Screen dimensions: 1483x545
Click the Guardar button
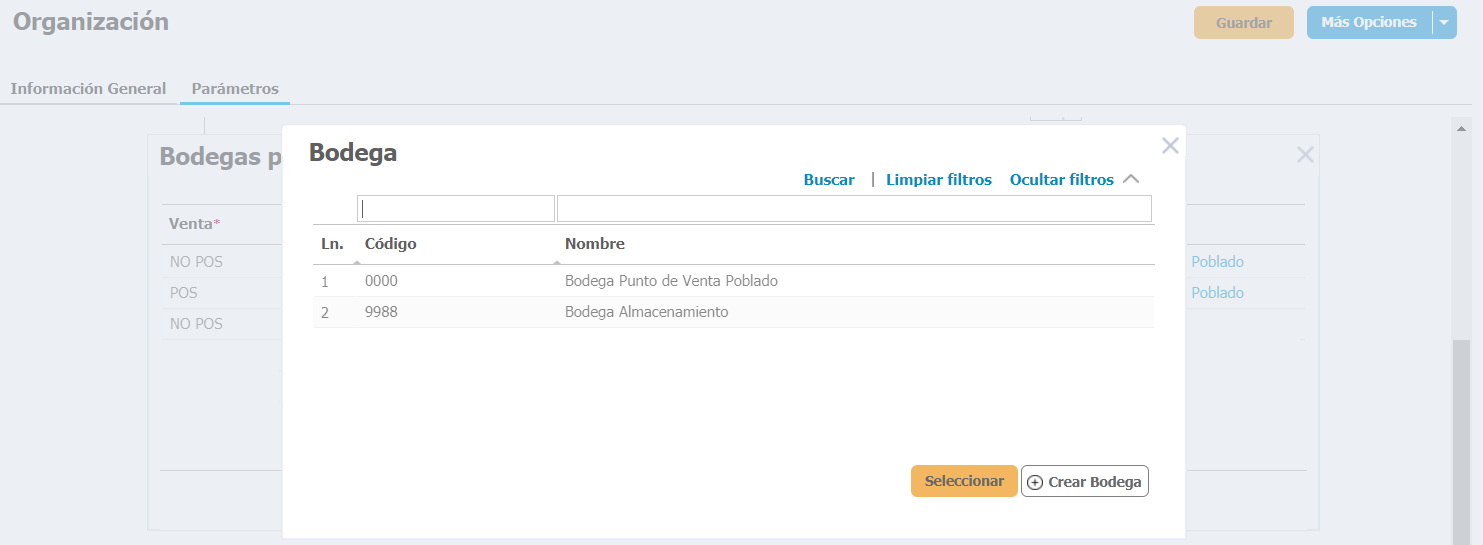1244,23
